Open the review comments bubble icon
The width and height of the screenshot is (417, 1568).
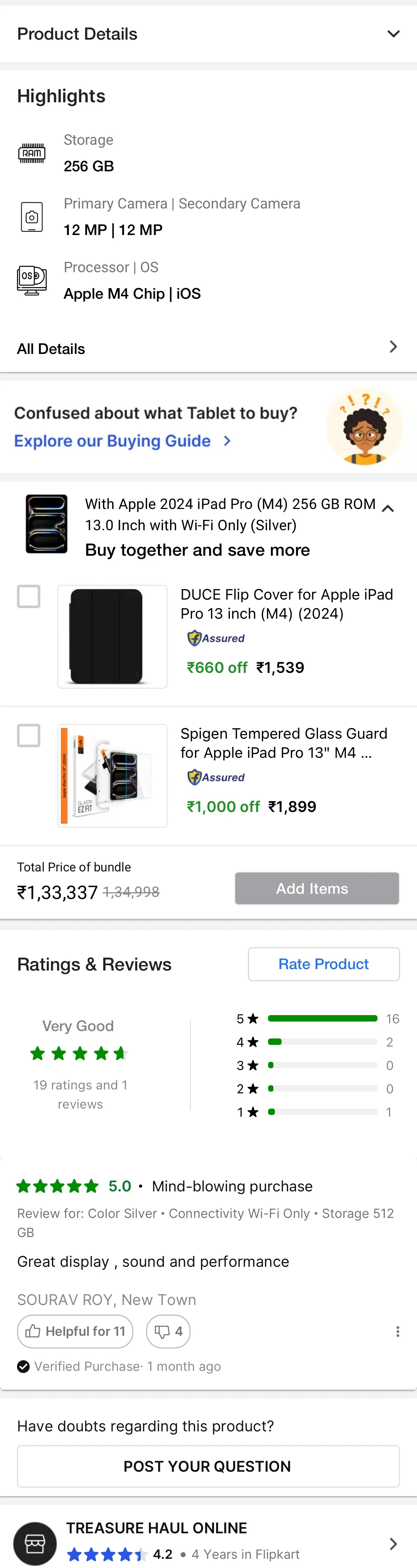(162, 1331)
